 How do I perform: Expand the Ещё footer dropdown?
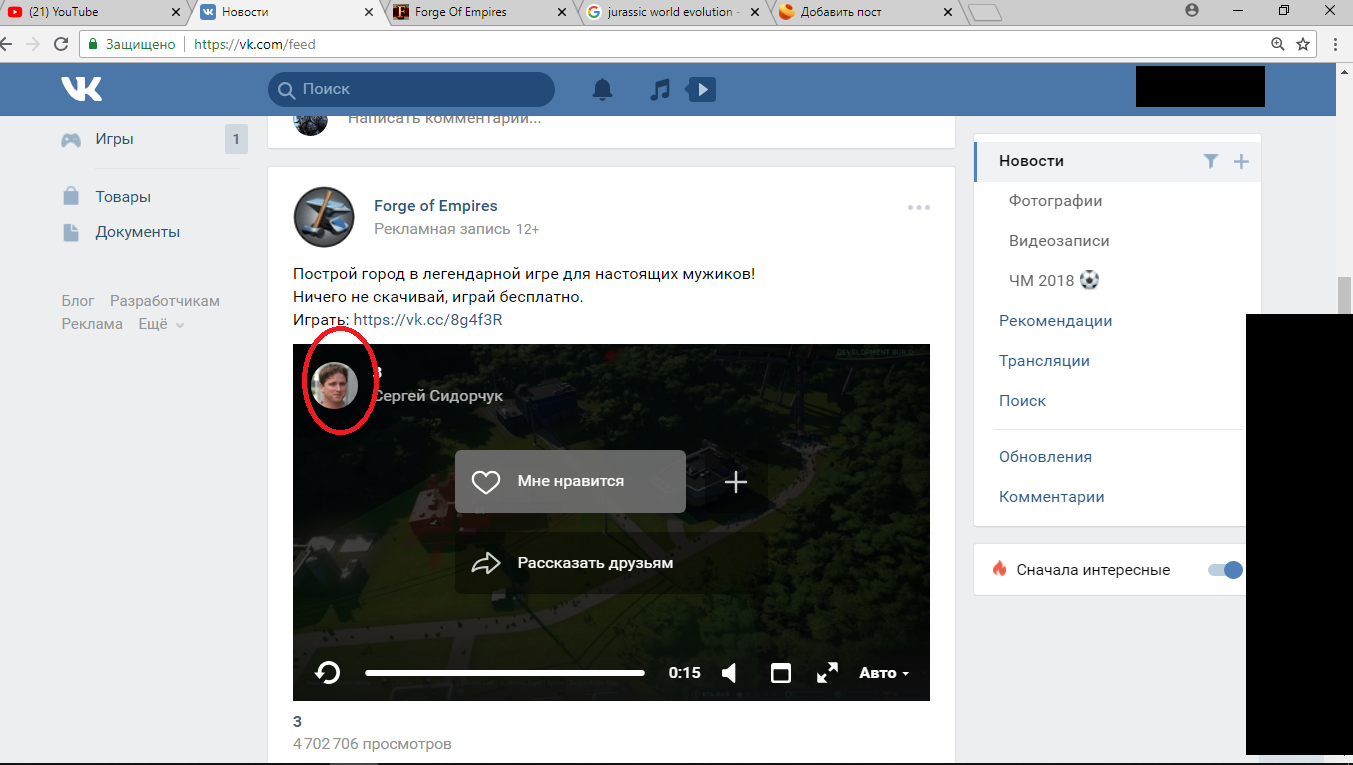click(x=161, y=324)
